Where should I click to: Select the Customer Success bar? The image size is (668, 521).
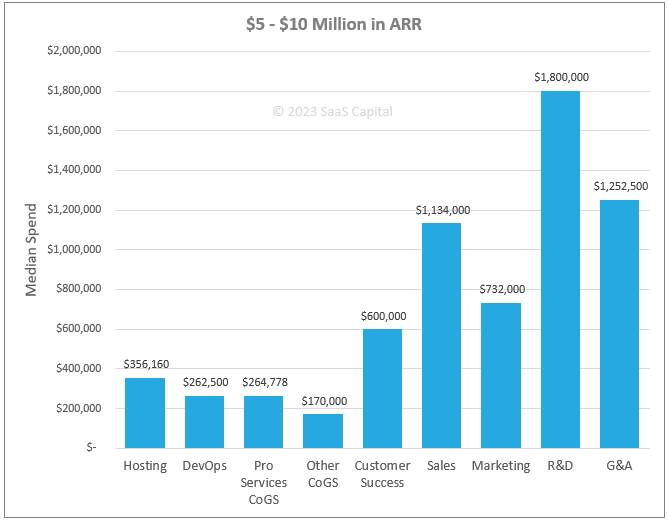[382, 388]
